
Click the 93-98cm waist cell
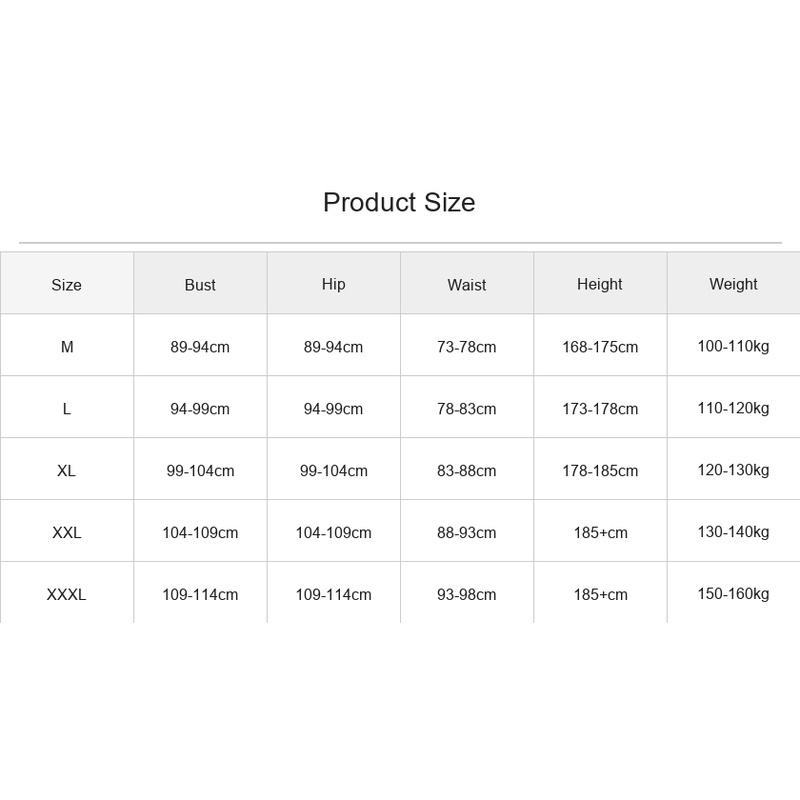tap(466, 594)
